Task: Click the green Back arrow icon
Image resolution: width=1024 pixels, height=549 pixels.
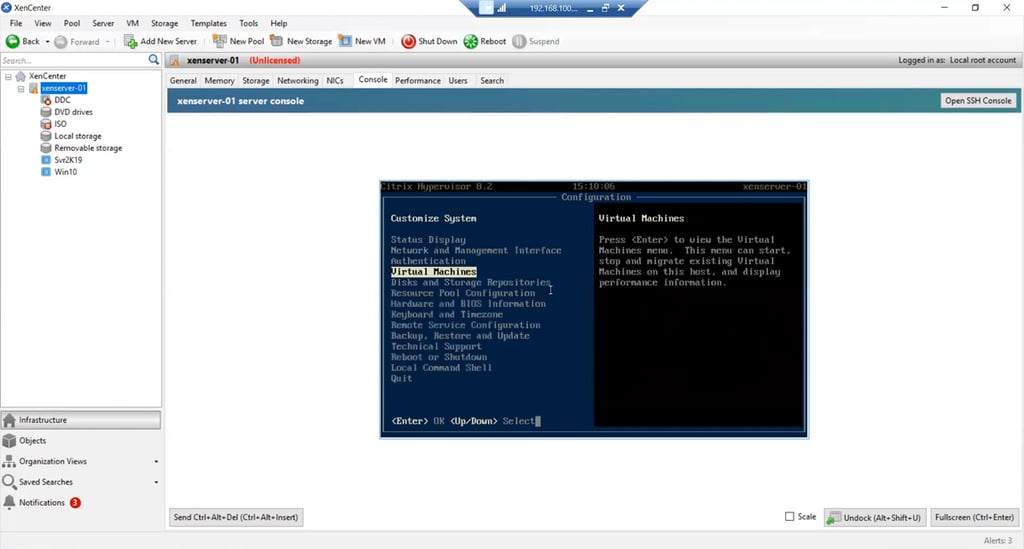Action: click(x=12, y=41)
